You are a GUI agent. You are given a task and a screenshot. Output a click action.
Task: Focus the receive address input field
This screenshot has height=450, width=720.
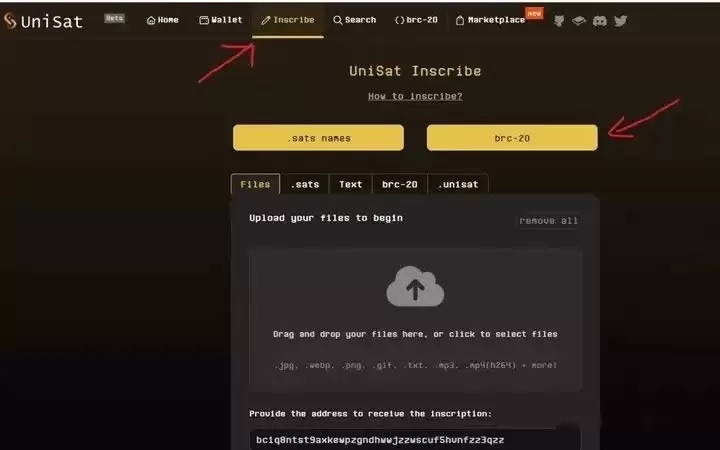click(x=415, y=440)
